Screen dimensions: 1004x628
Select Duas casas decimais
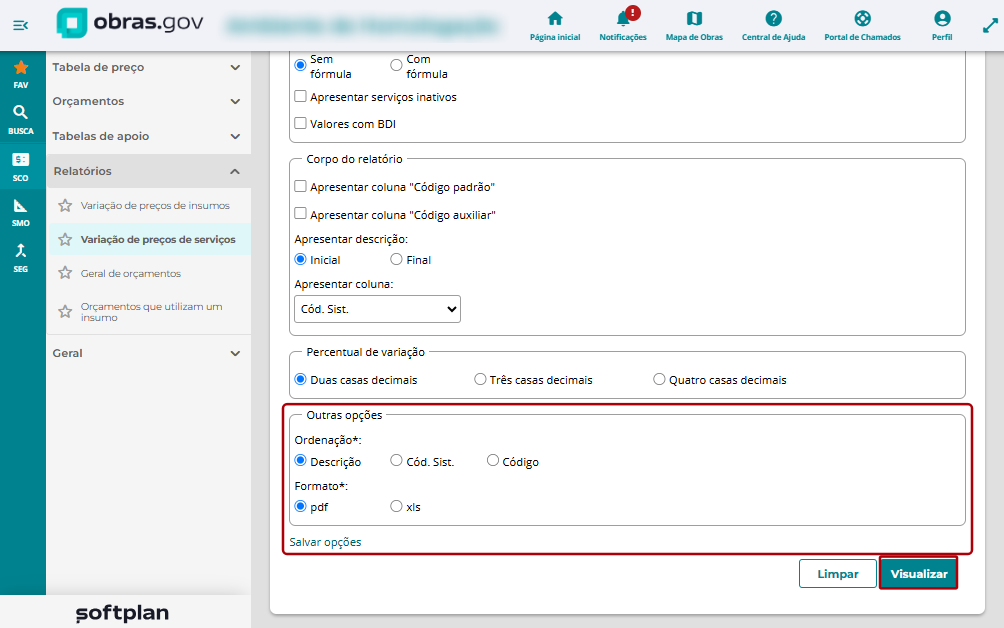300,379
